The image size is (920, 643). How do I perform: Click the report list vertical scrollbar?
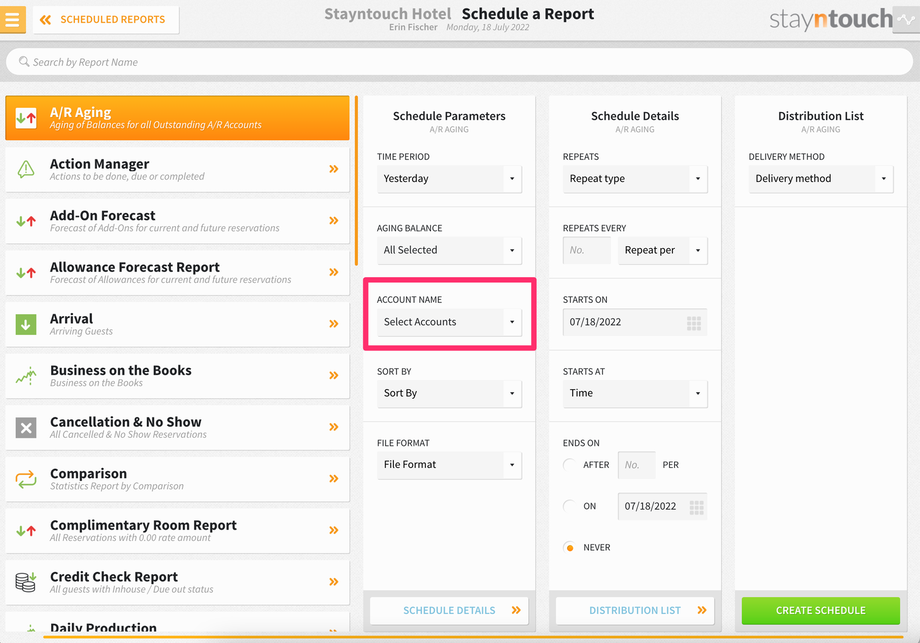click(356, 181)
